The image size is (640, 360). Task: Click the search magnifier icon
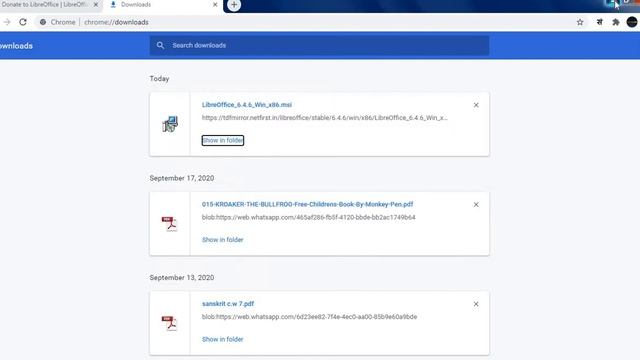(160, 45)
